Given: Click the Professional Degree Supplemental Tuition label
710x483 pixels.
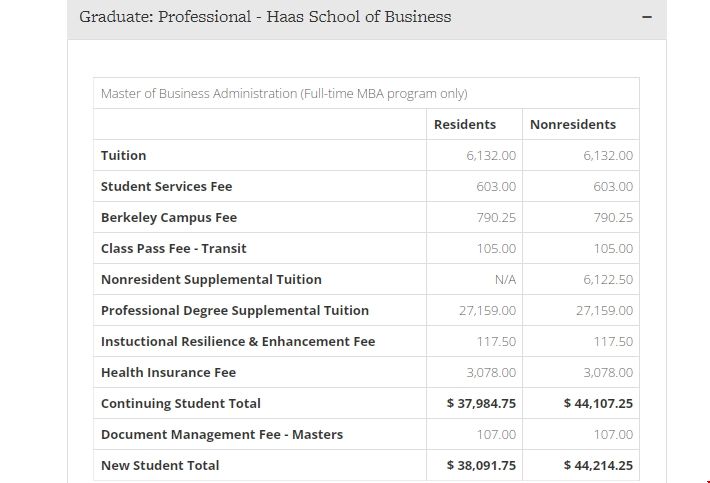Looking at the screenshot, I should 235,310.
